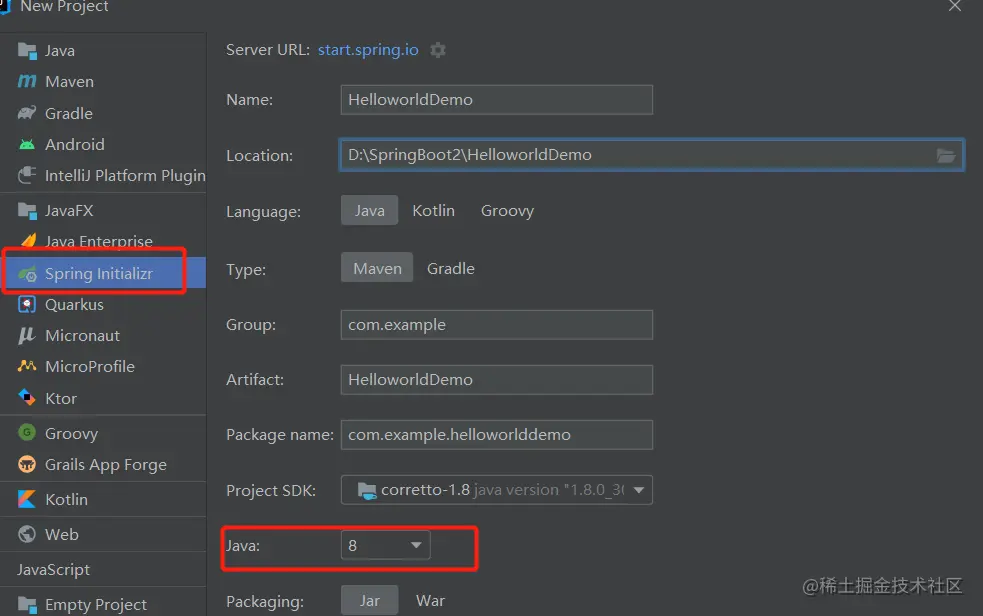Click the MicroProfile icon
The height and width of the screenshot is (616, 983).
(27, 366)
